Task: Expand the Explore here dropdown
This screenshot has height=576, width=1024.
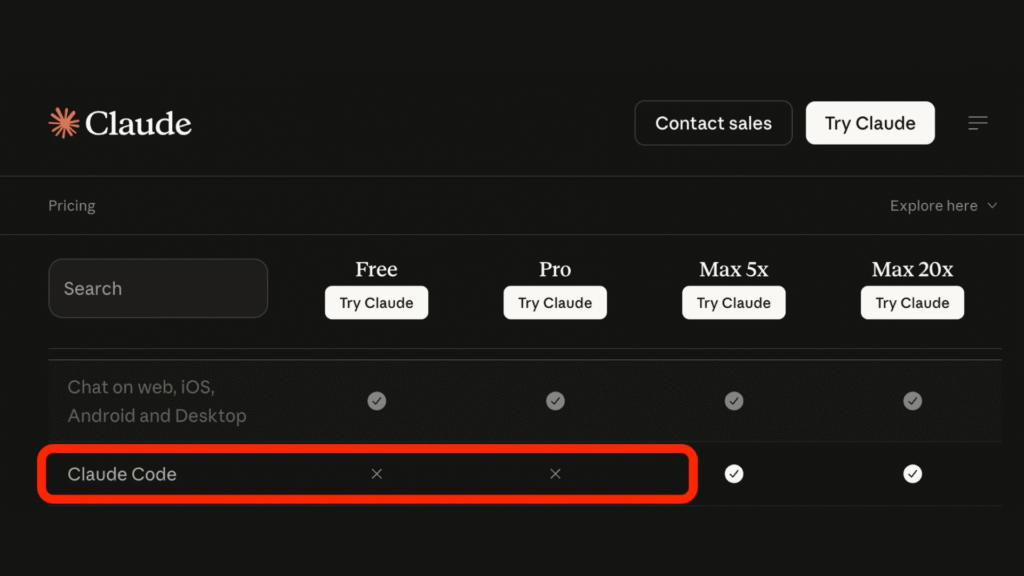Action: [934, 206]
